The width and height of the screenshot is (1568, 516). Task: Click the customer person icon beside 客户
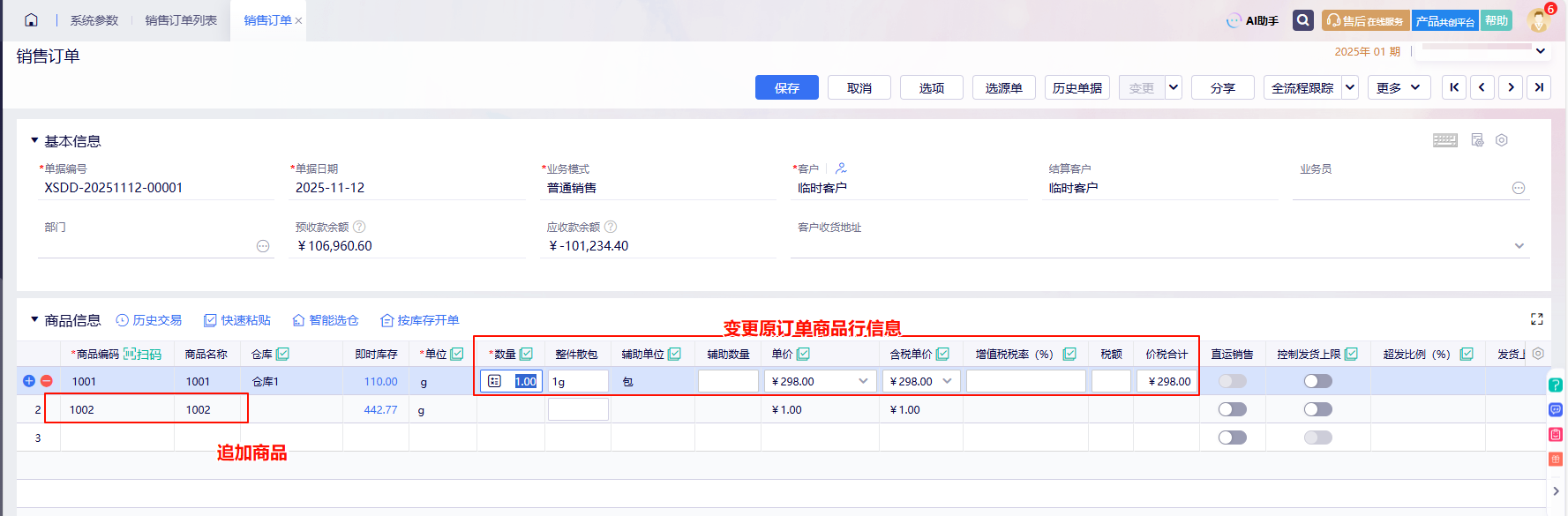841,168
